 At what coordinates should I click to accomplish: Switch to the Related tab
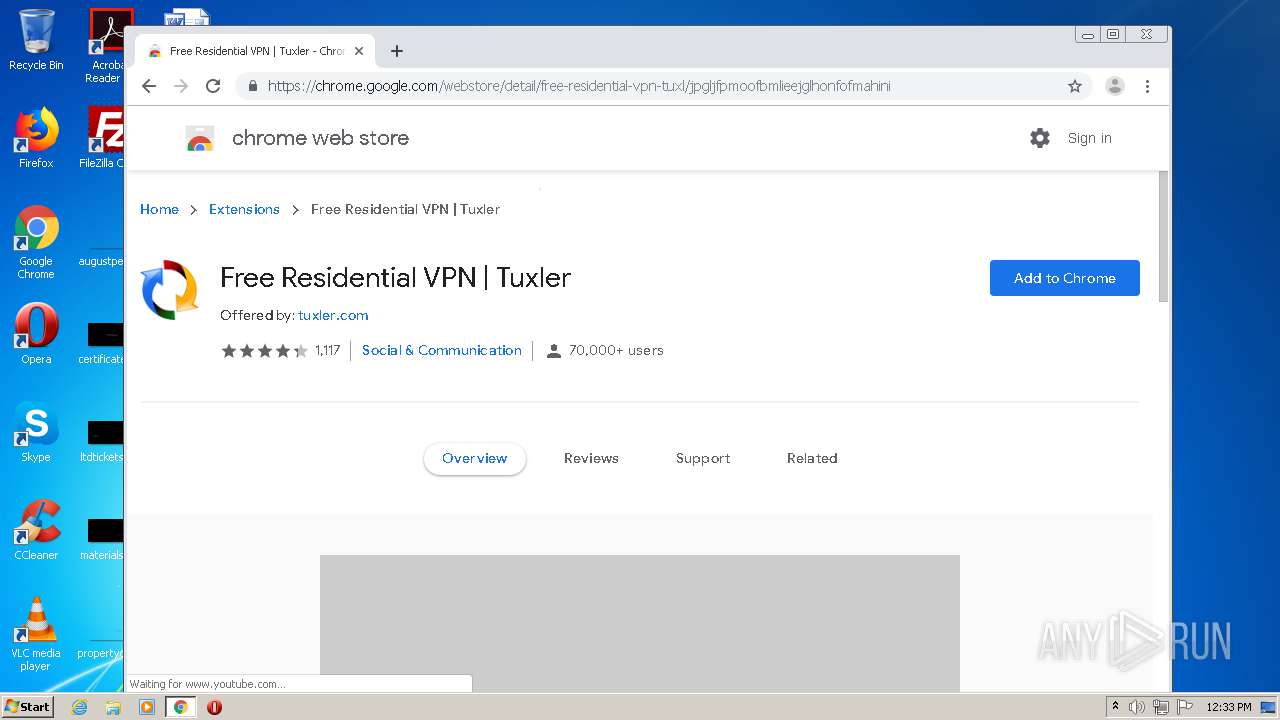tap(812, 458)
